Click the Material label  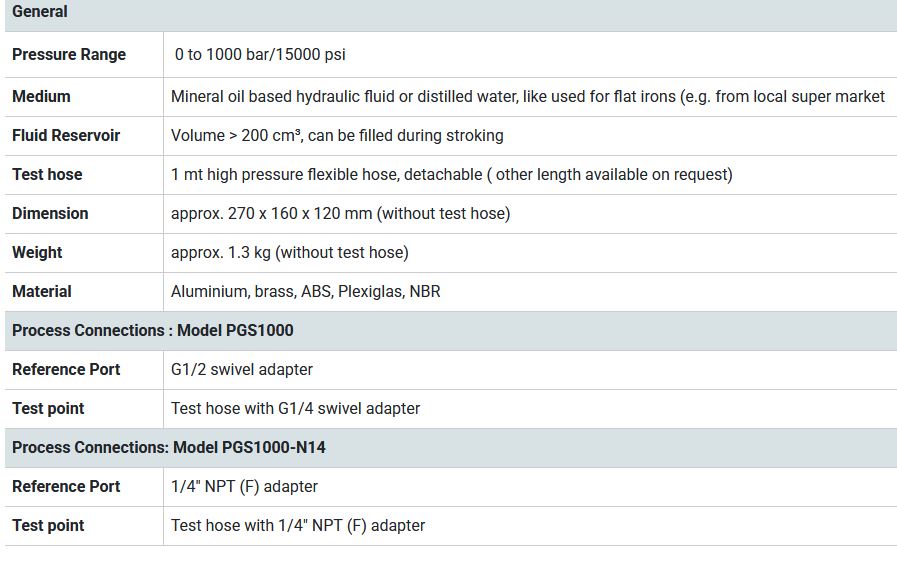(42, 292)
